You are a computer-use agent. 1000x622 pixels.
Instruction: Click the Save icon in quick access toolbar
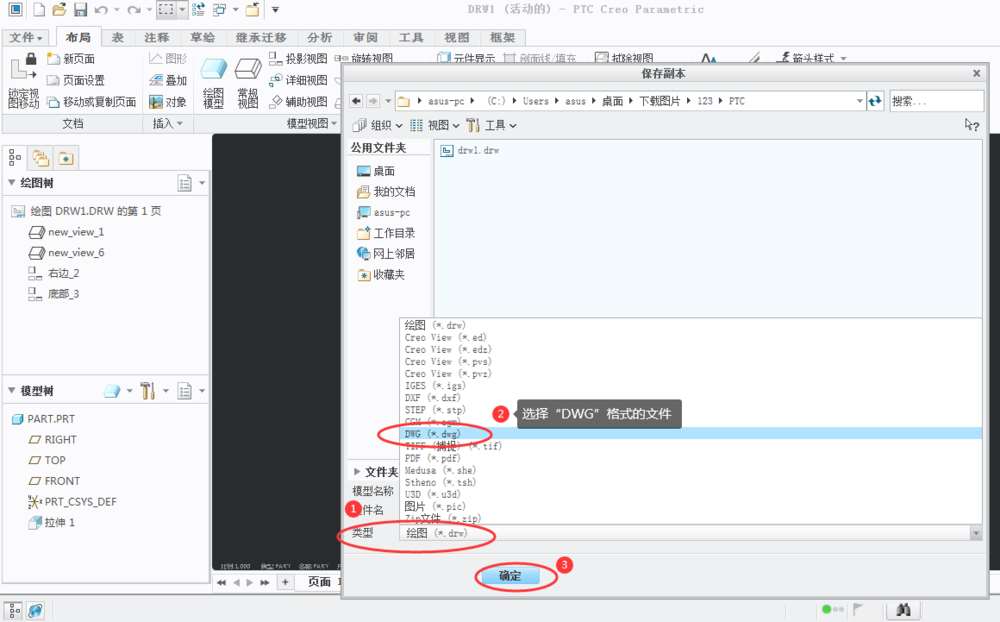coord(79,10)
